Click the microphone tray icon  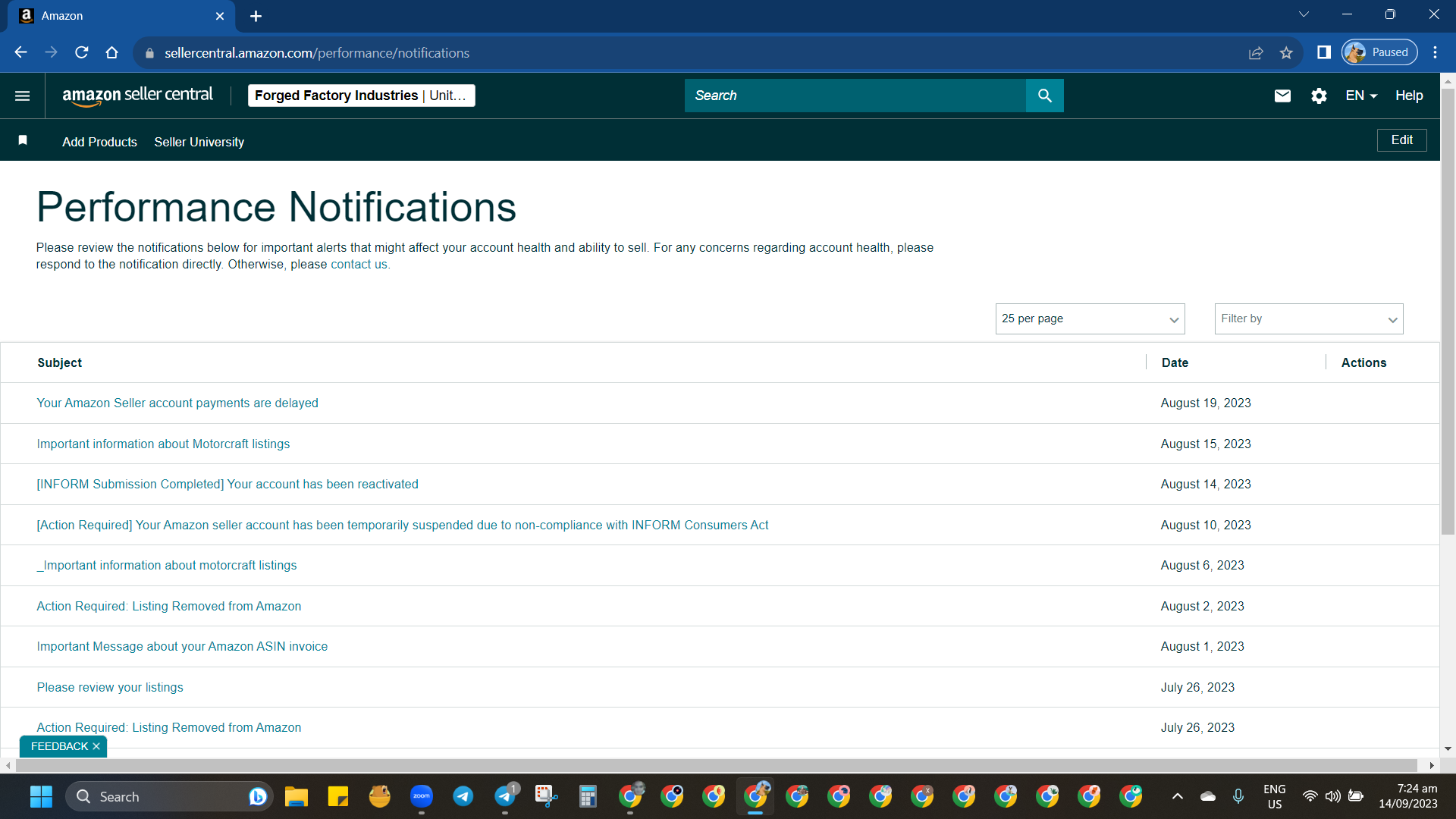1238,796
